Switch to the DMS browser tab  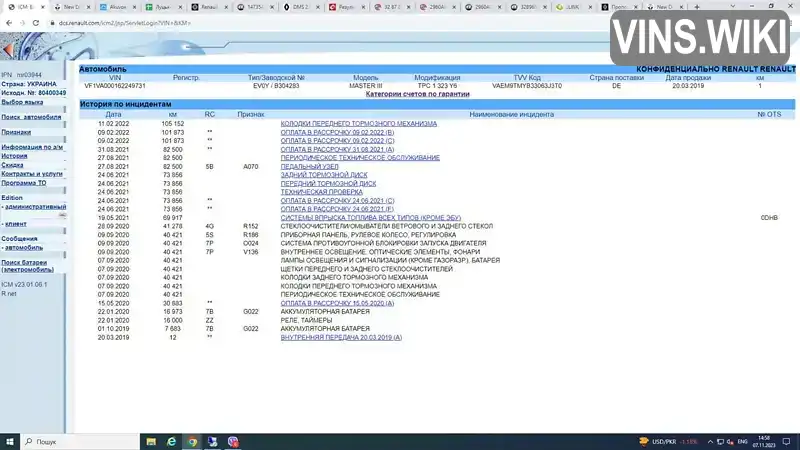coord(301,7)
